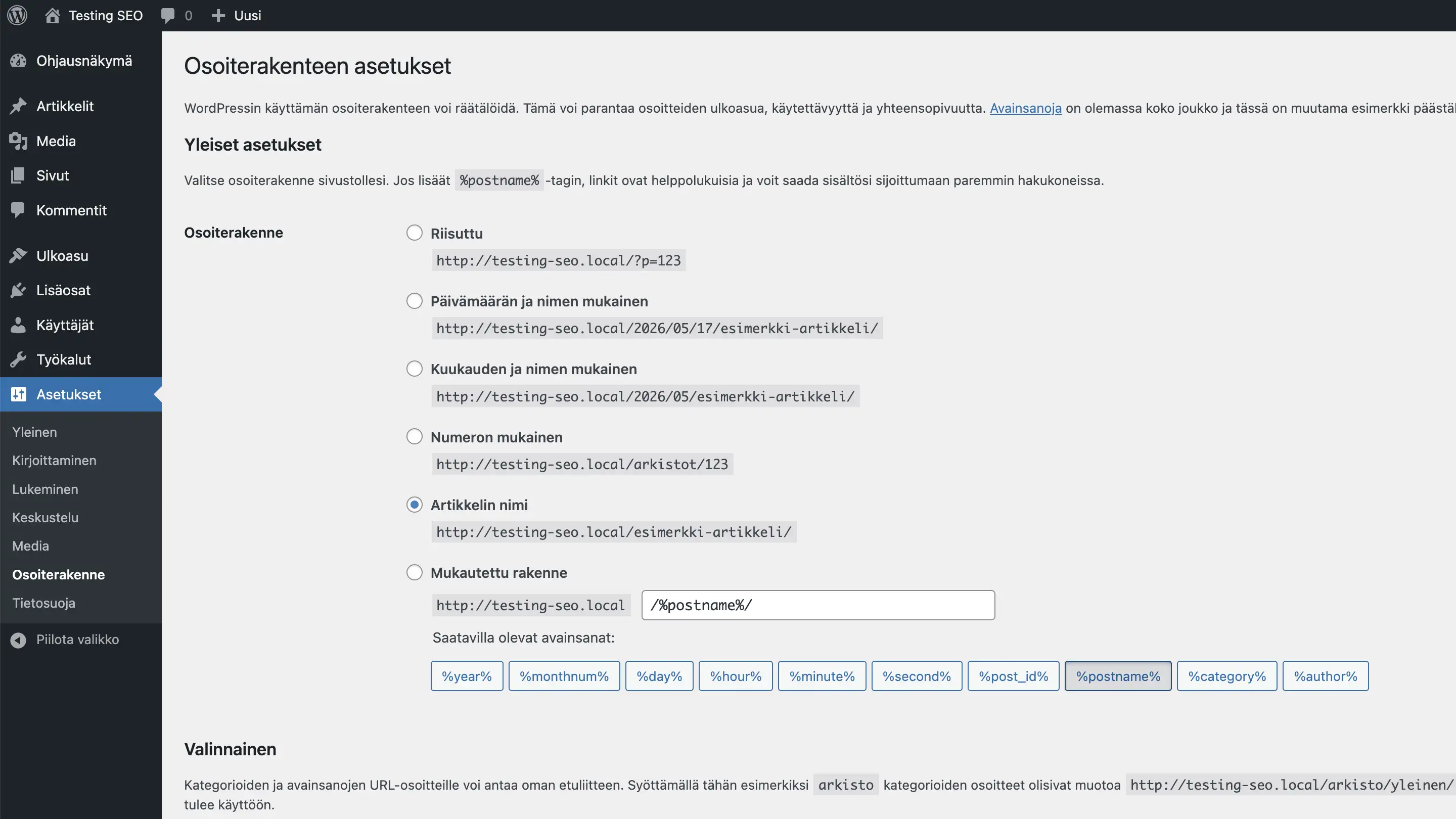Click the WordPress logo icon
The height and width of the screenshot is (819, 1456).
[x=18, y=15]
